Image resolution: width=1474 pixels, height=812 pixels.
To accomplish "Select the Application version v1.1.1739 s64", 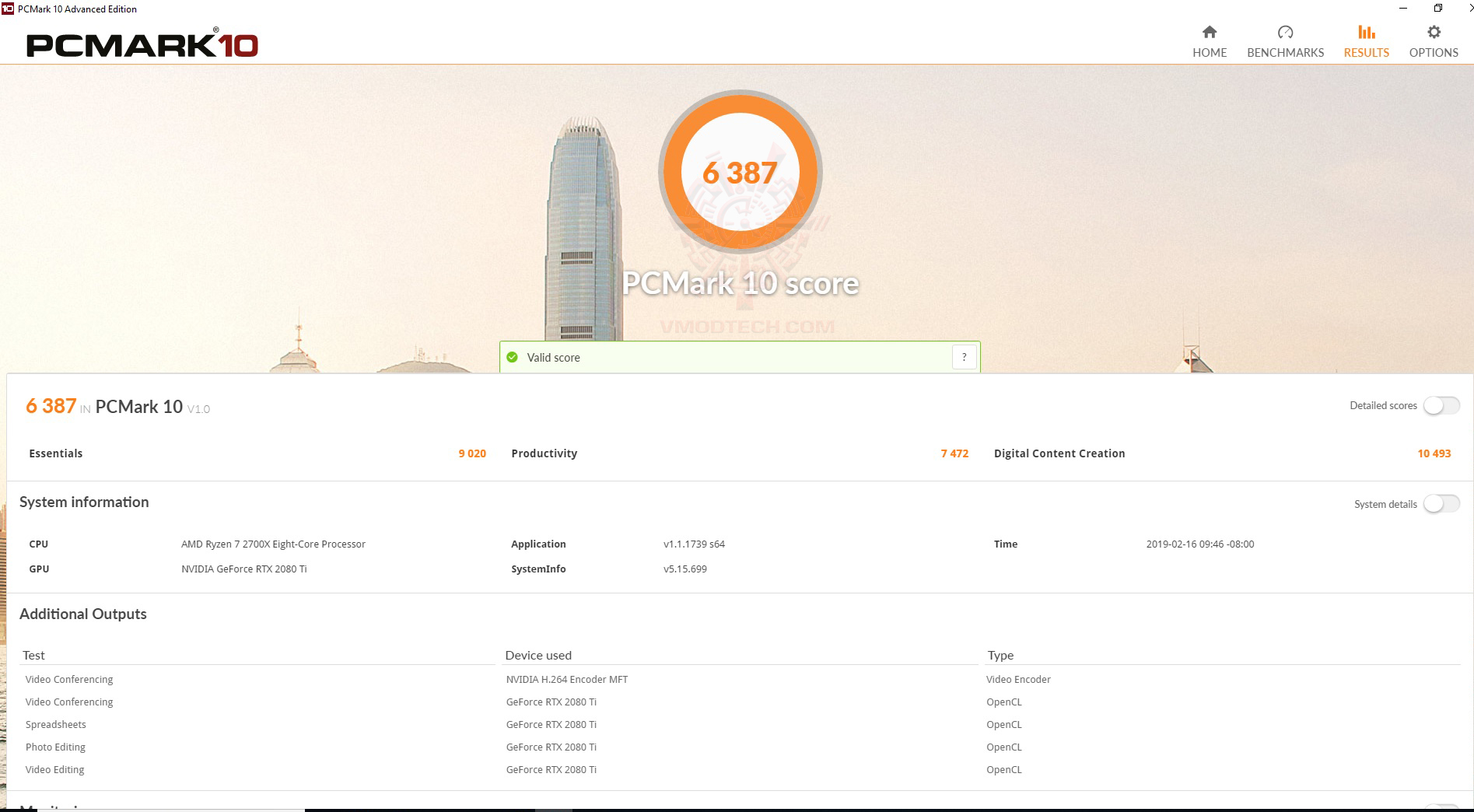I will pyautogui.click(x=694, y=544).
